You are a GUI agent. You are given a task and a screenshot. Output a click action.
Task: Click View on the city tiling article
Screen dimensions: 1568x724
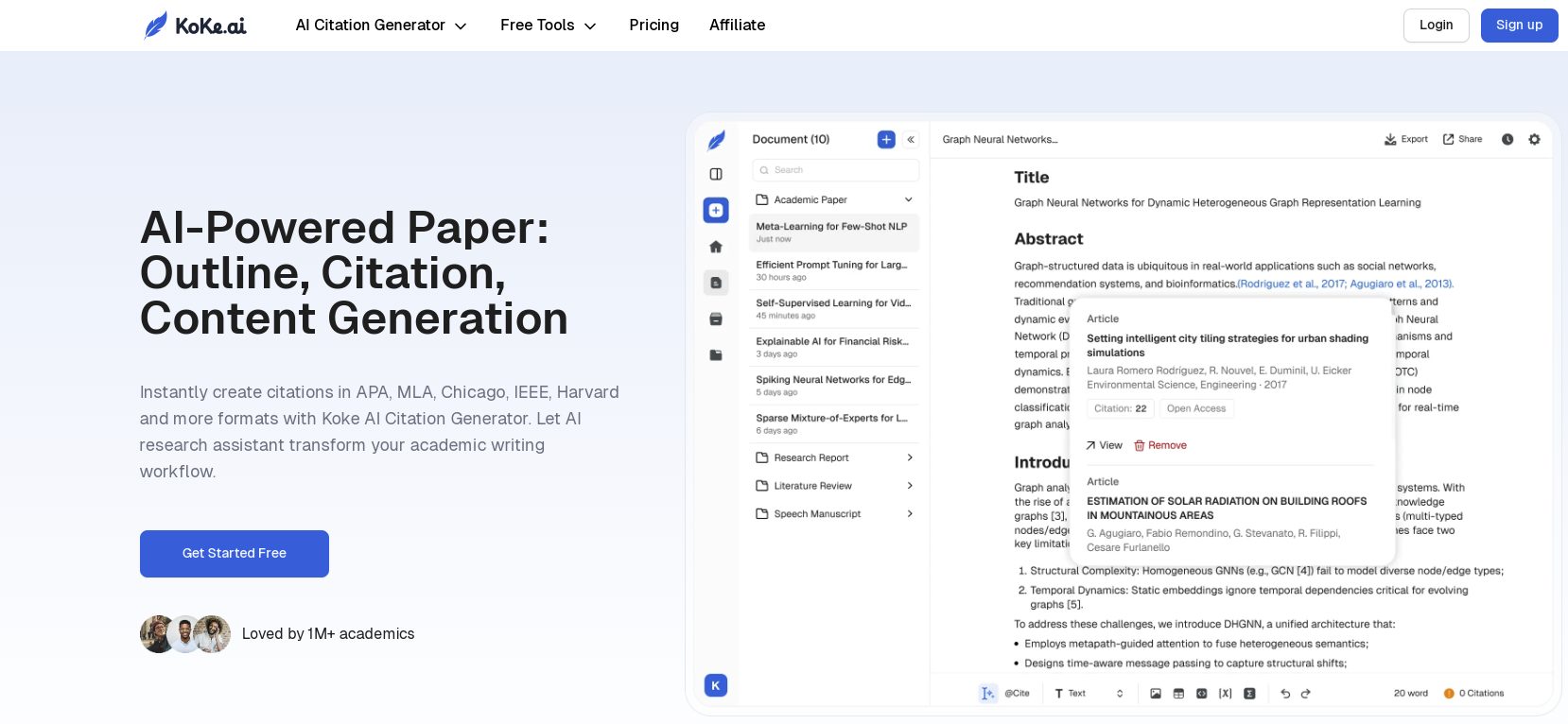tap(1105, 445)
